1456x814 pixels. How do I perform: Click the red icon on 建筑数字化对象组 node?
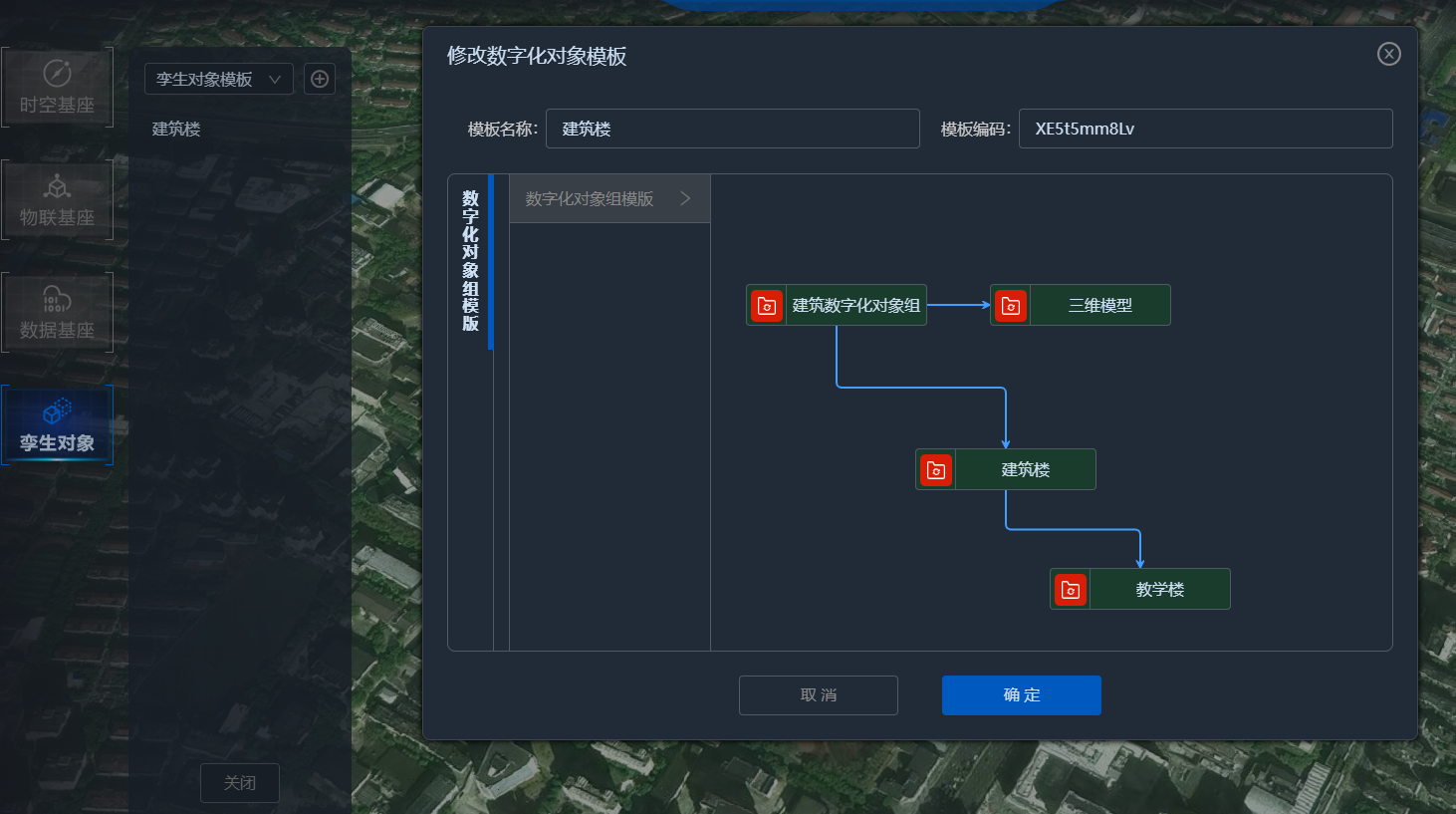pos(767,306)
